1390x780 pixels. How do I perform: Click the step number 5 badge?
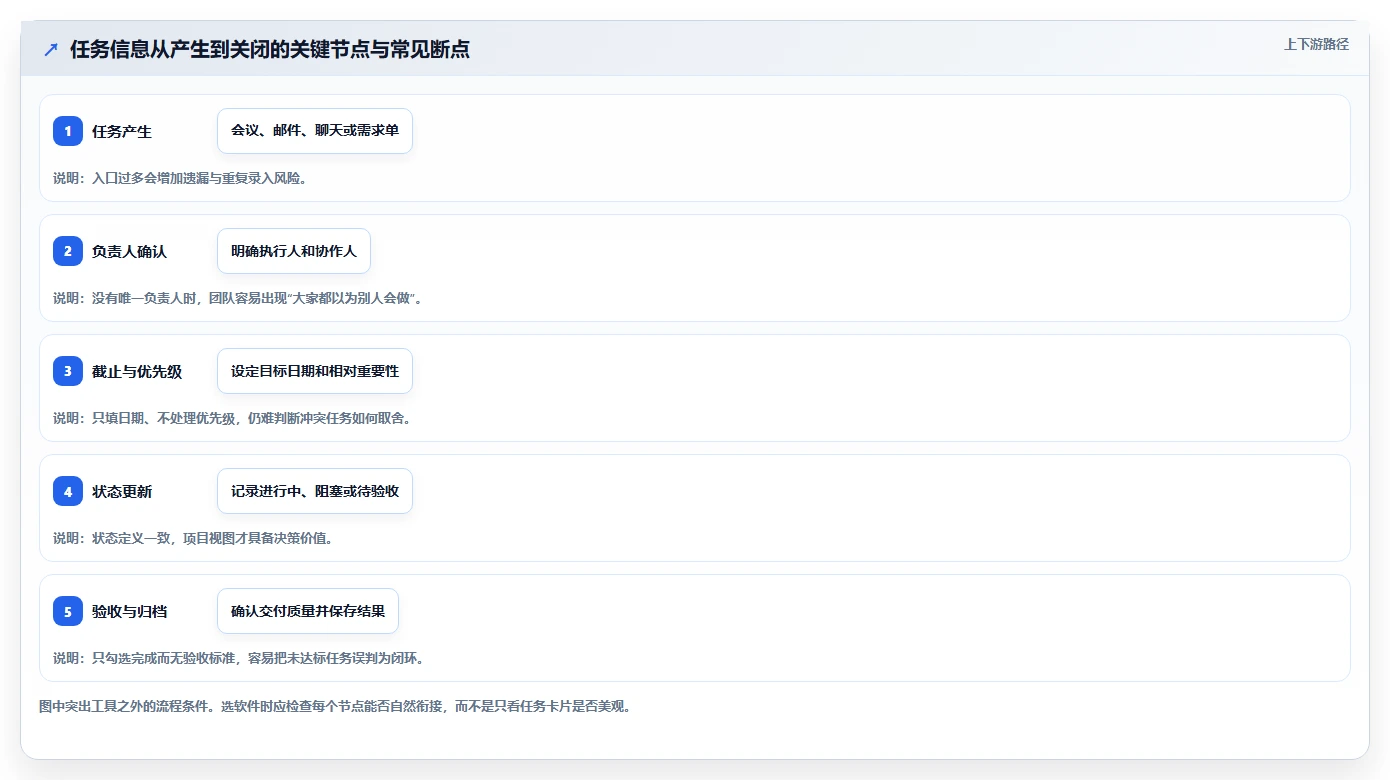[x=68, y=611]
